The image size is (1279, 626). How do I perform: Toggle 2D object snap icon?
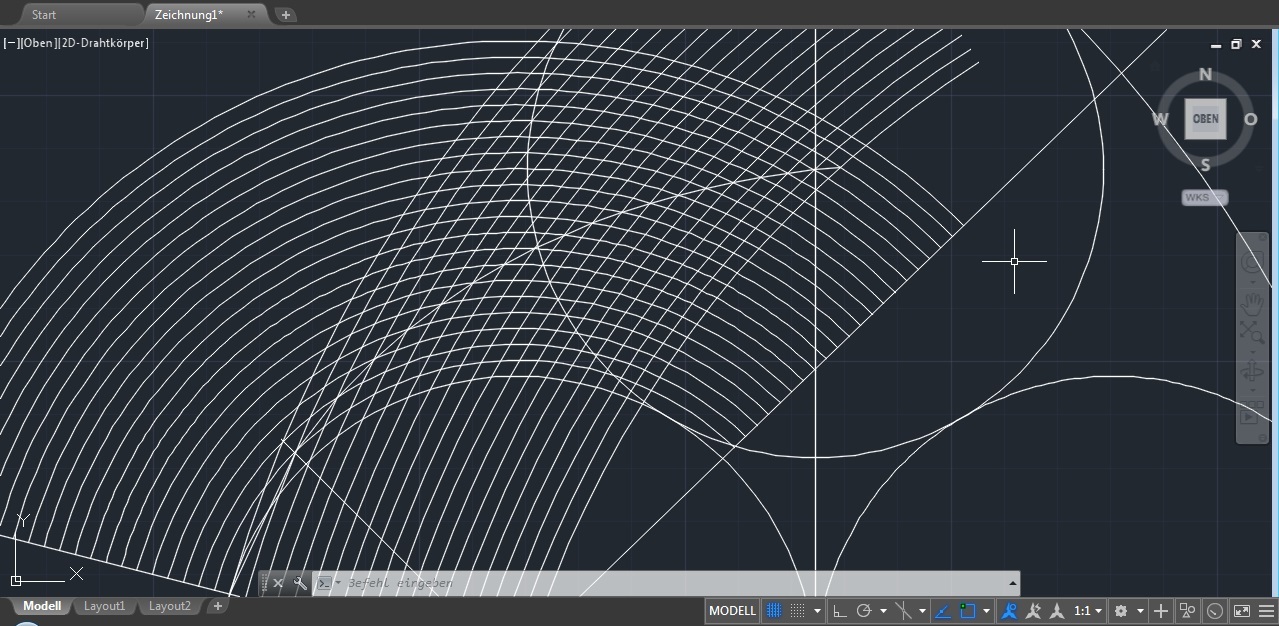pyautogui.click(x=967, y=611)
